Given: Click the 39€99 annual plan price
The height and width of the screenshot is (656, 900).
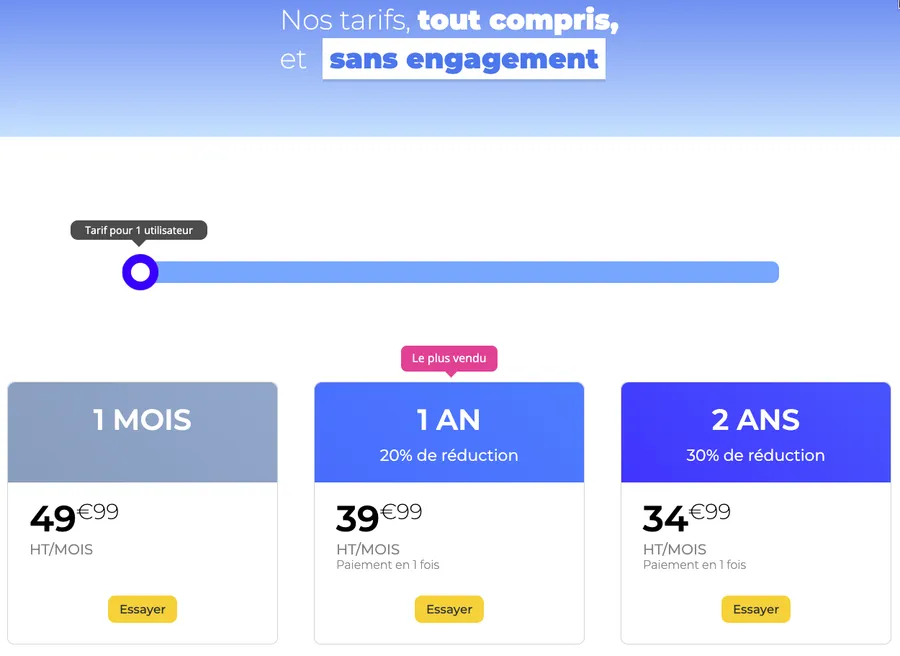Looking at the screenshot, I should (x=379, y=517).
